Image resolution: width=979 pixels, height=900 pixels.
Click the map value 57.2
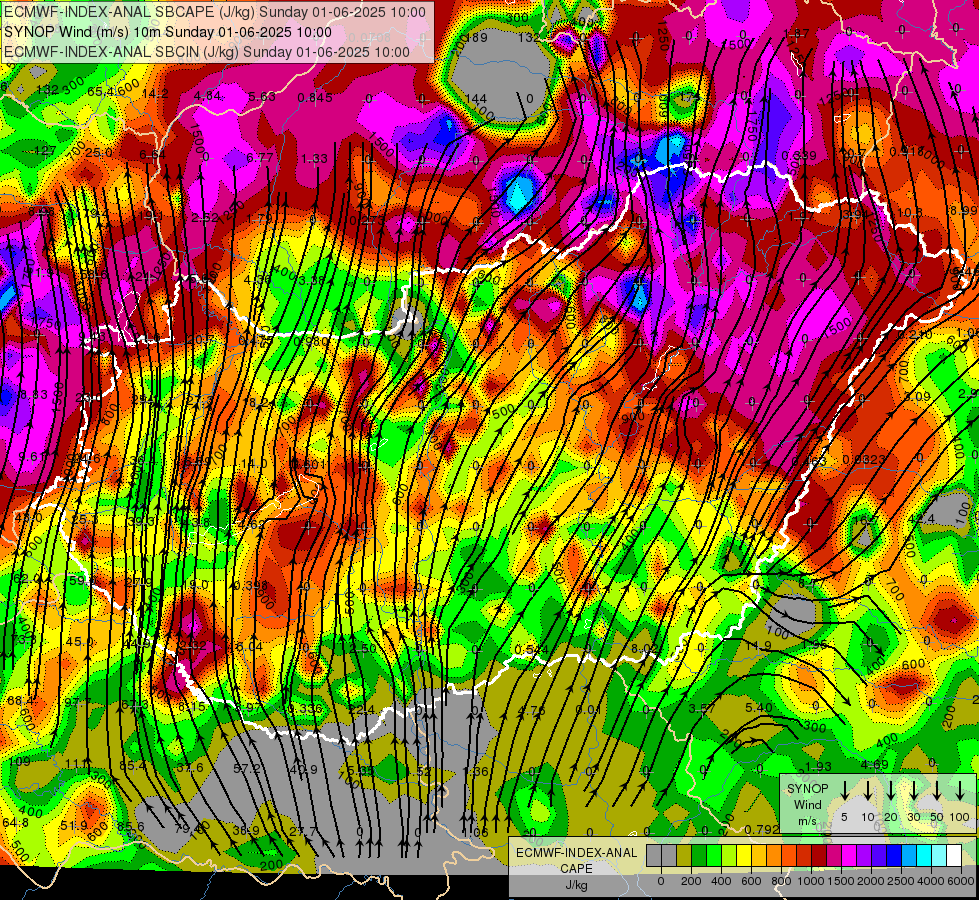click(247, 768)
